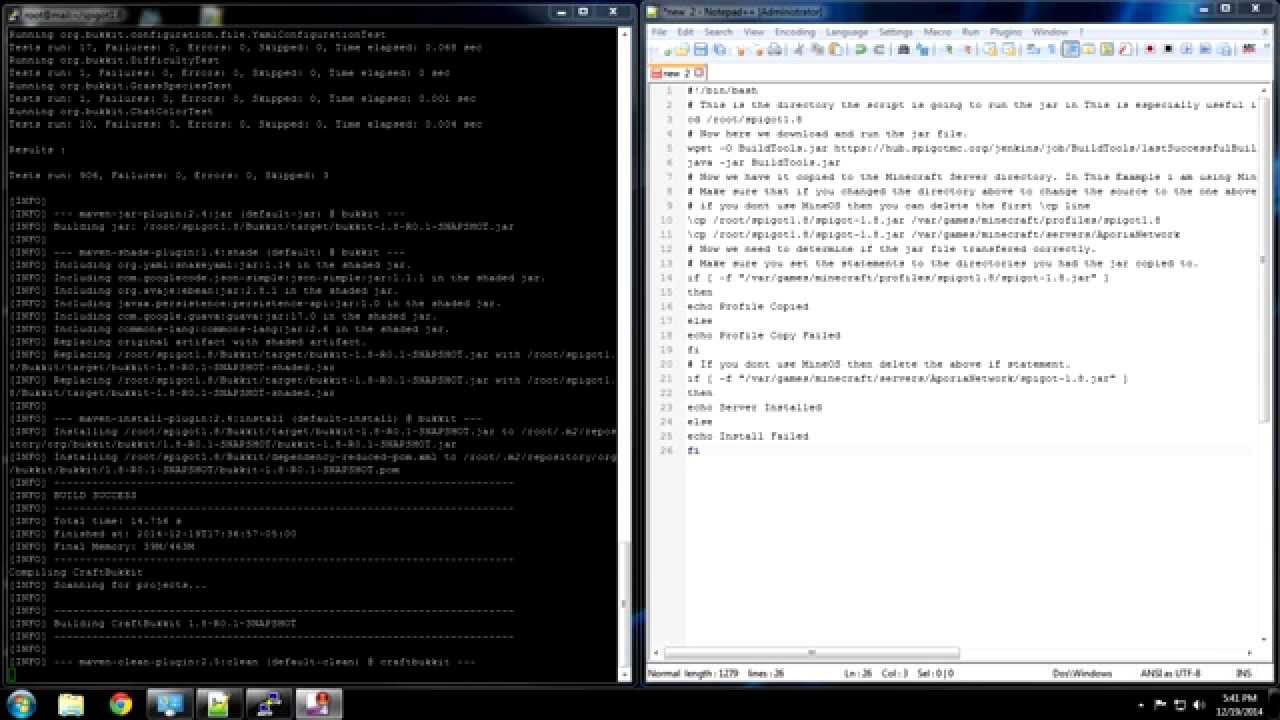Toggle synchronize vertical scrolling

tap(990, 49)
